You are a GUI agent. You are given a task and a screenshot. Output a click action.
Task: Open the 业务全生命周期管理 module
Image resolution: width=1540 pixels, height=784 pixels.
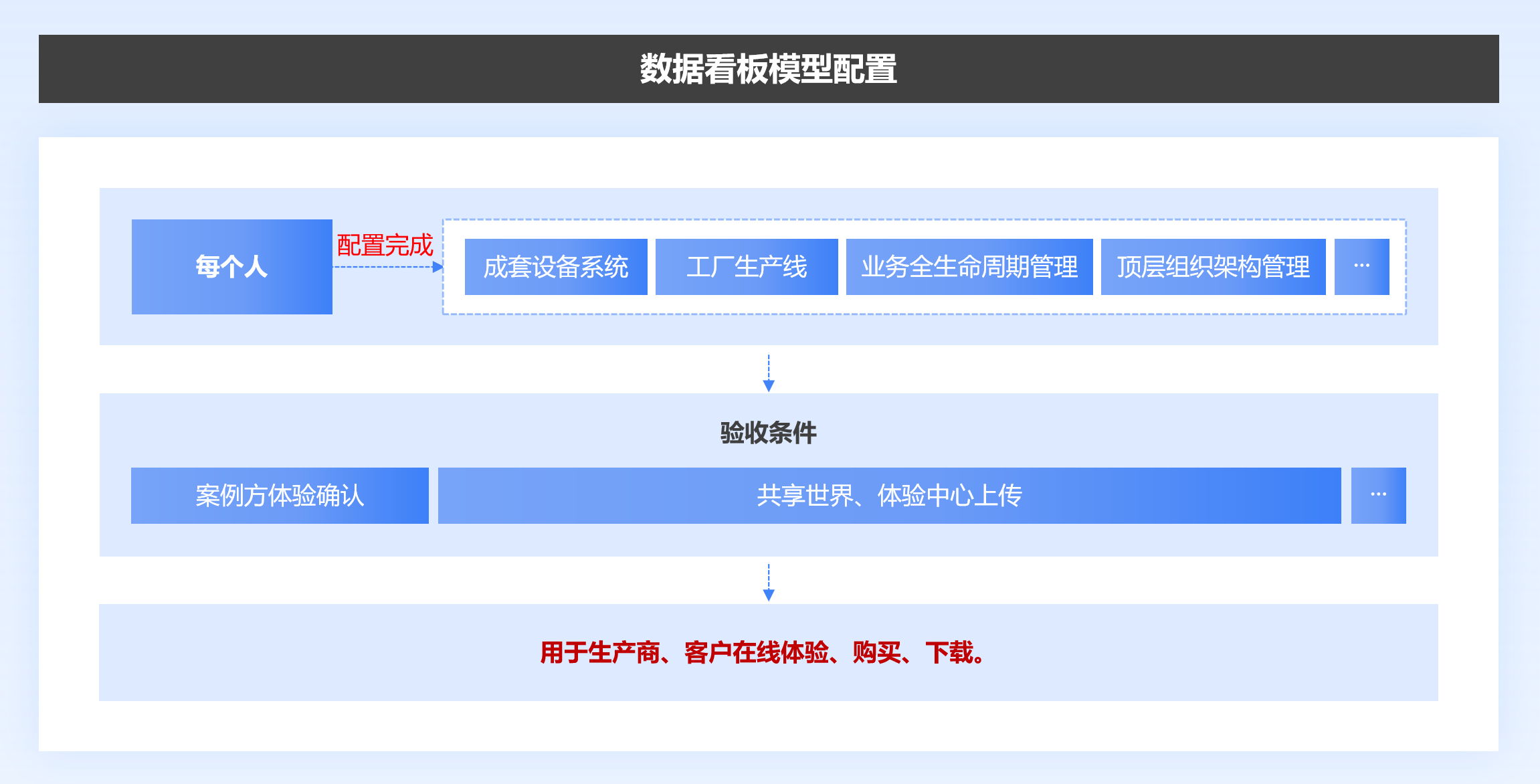click(969, 267)
